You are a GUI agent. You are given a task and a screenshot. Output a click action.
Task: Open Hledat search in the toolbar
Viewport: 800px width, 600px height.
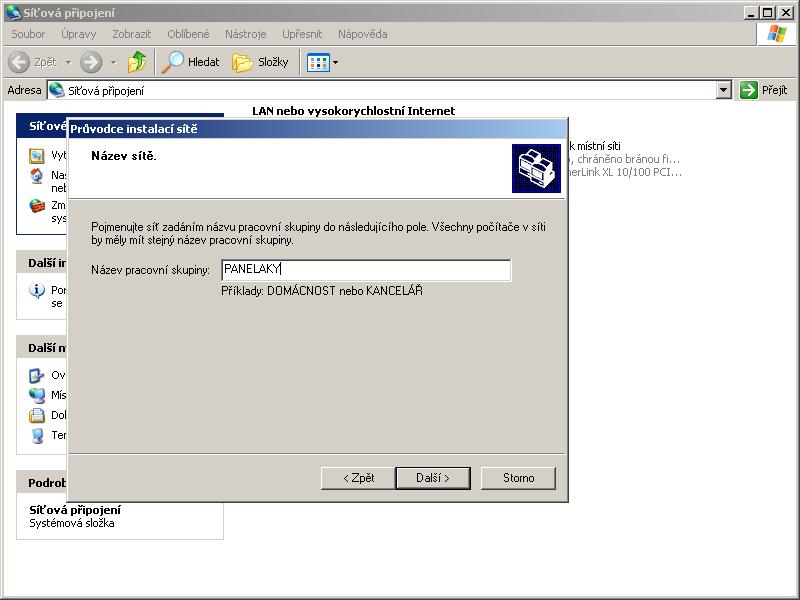pyautogui.click(x=191, y=62)
